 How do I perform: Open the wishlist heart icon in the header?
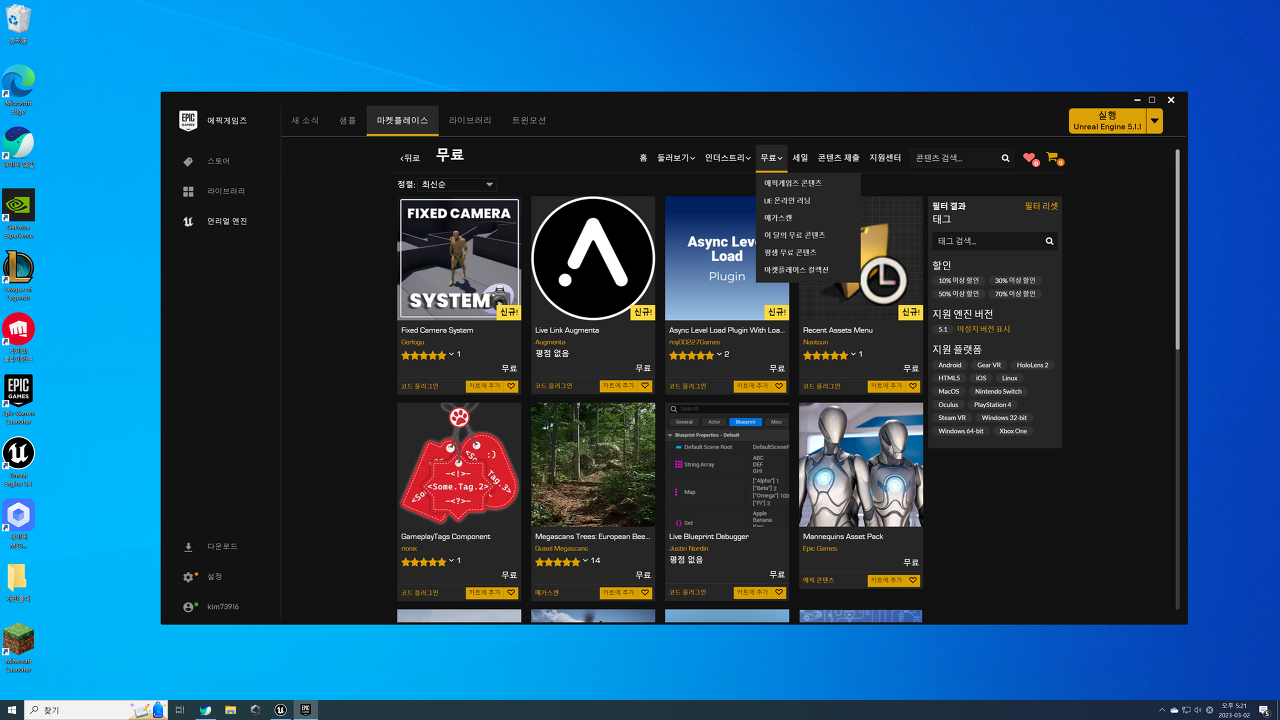[x=1029, y=158]
